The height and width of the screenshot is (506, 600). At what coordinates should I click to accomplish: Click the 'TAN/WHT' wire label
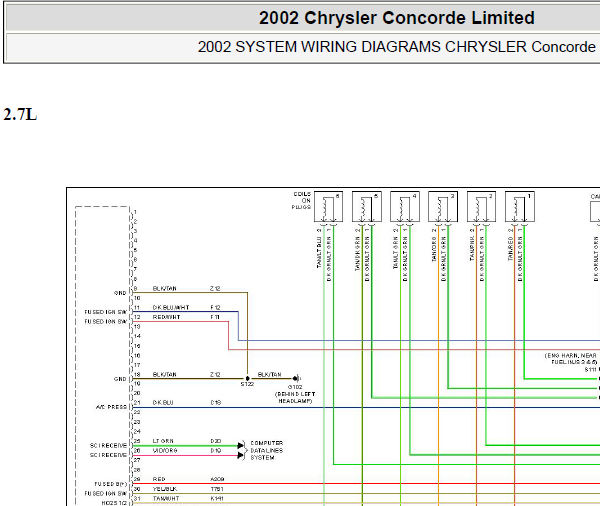pos(166,498)
